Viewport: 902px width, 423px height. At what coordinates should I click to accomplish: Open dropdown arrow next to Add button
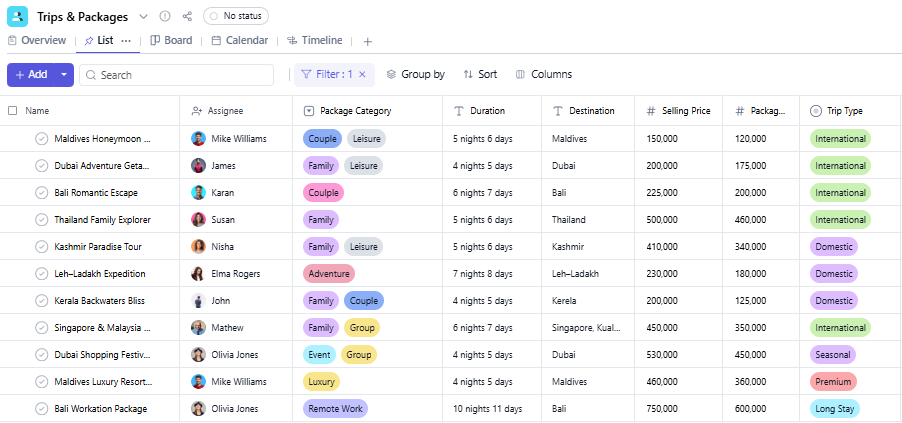tap(64, 75)
